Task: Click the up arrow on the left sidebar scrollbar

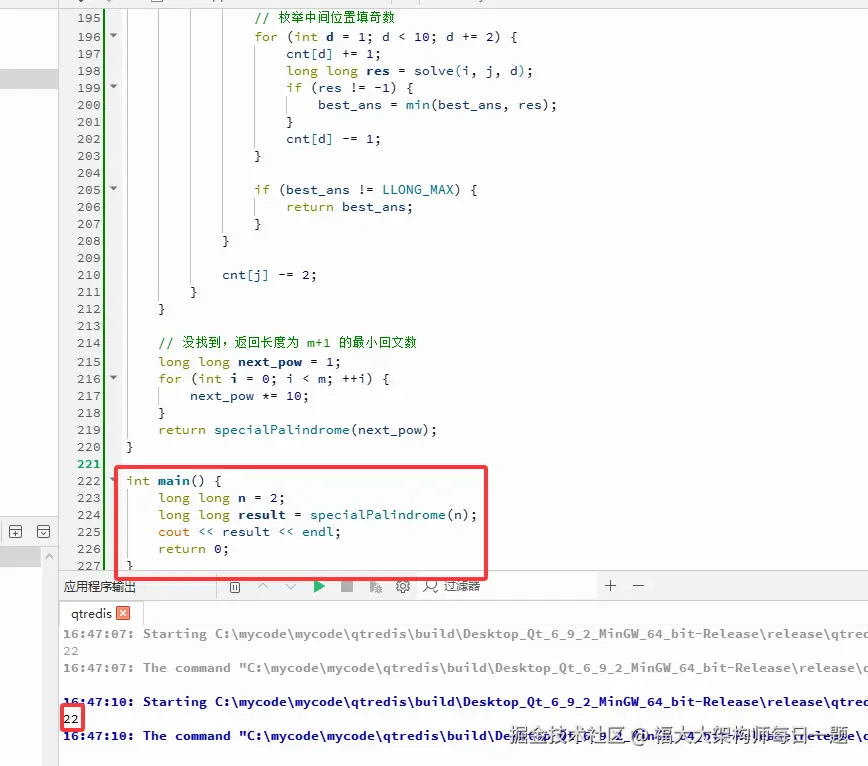Action: pos(49,557)
